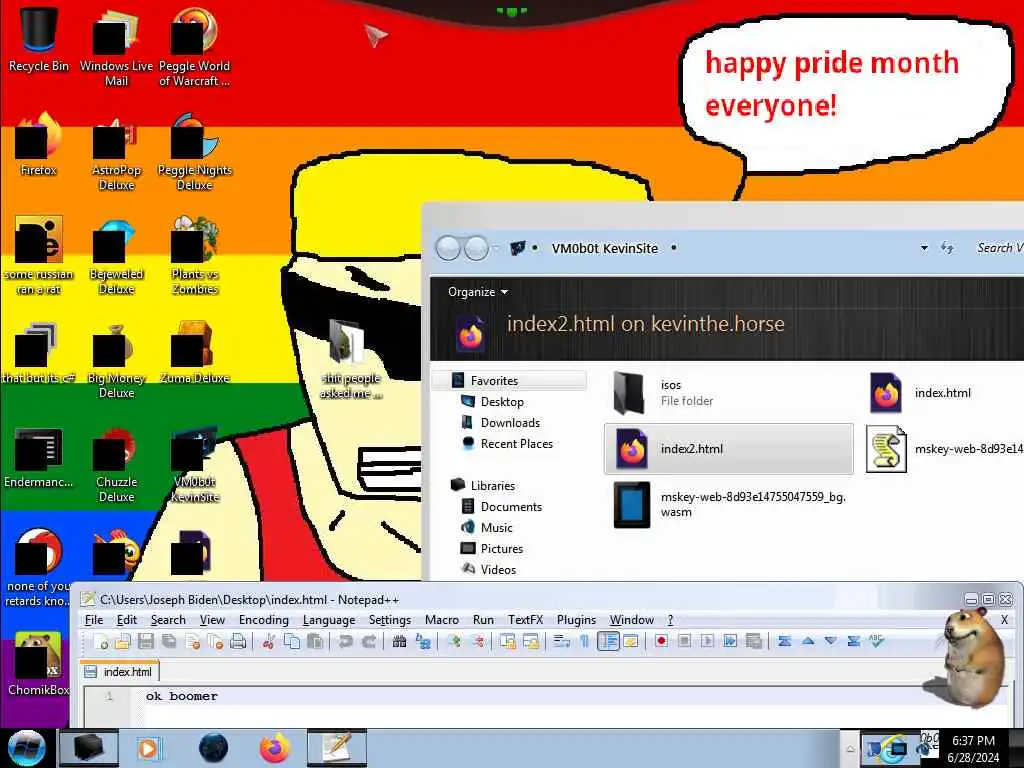Open Recent Places in the sidebar
1024x768 pixels.
[507, 443]
